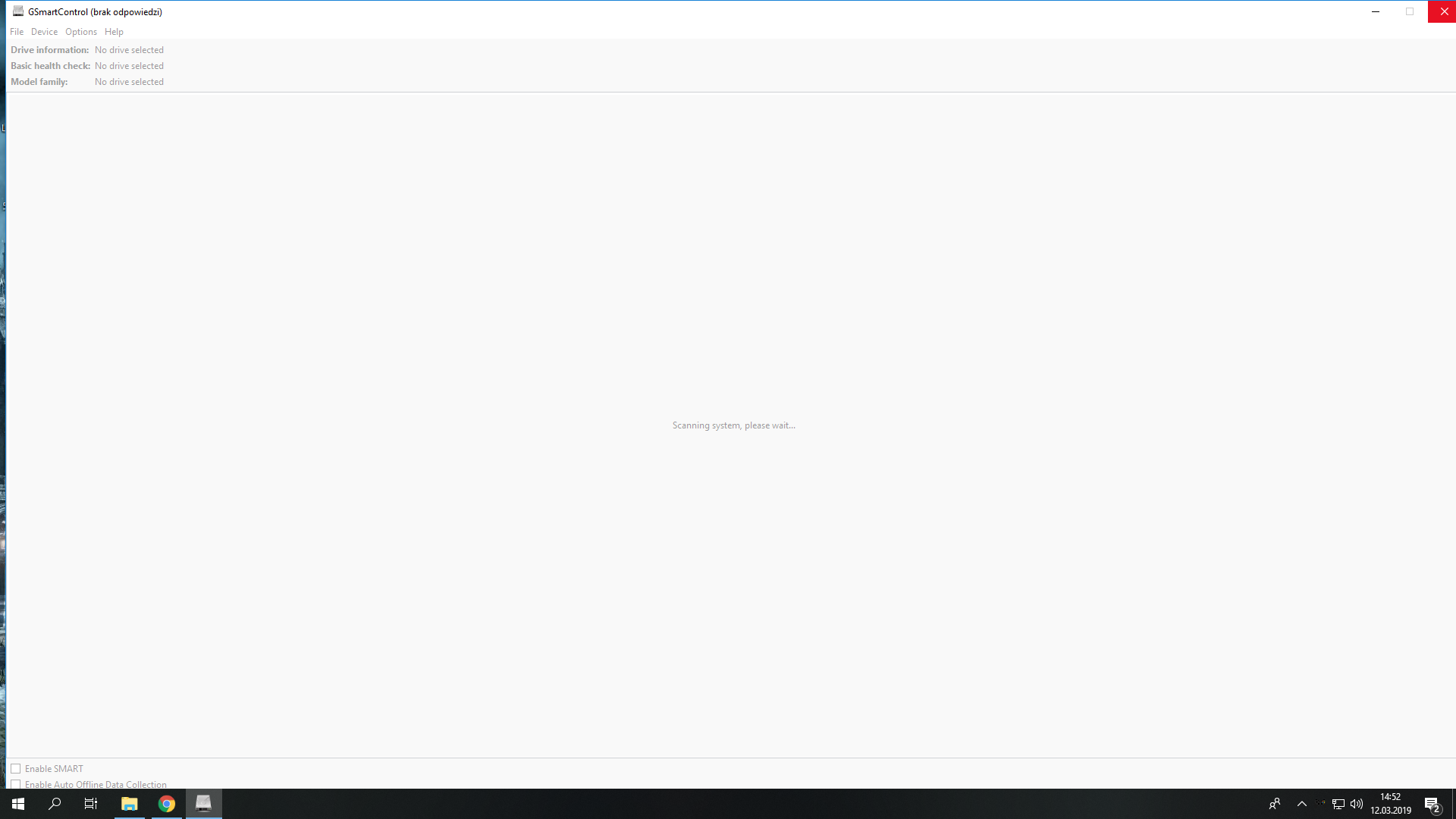Viewport: 1456px width, 819px height.
Task: Open the Help menu
Action: pyautogui.click(x=114, y=32)
